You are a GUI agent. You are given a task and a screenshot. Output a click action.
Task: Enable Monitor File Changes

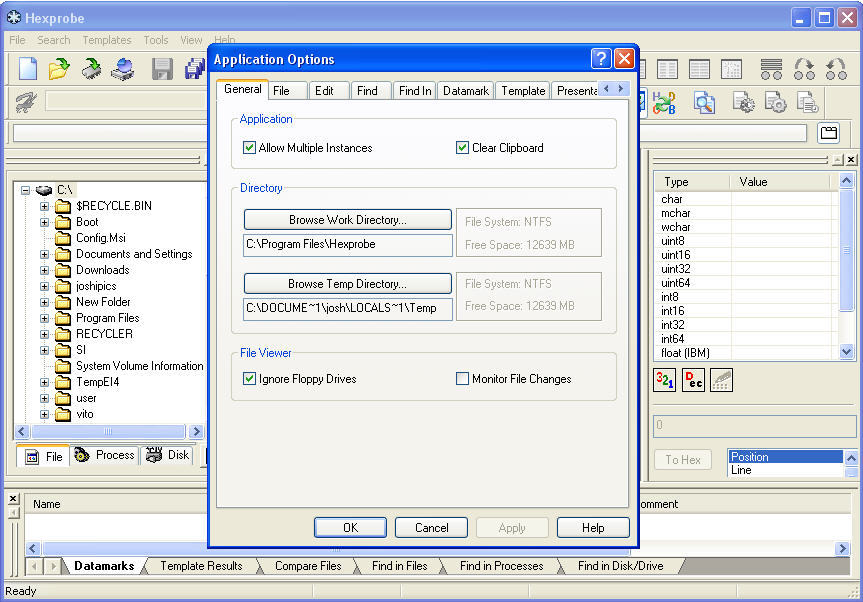pyautogui.click(x=462, y=379)
